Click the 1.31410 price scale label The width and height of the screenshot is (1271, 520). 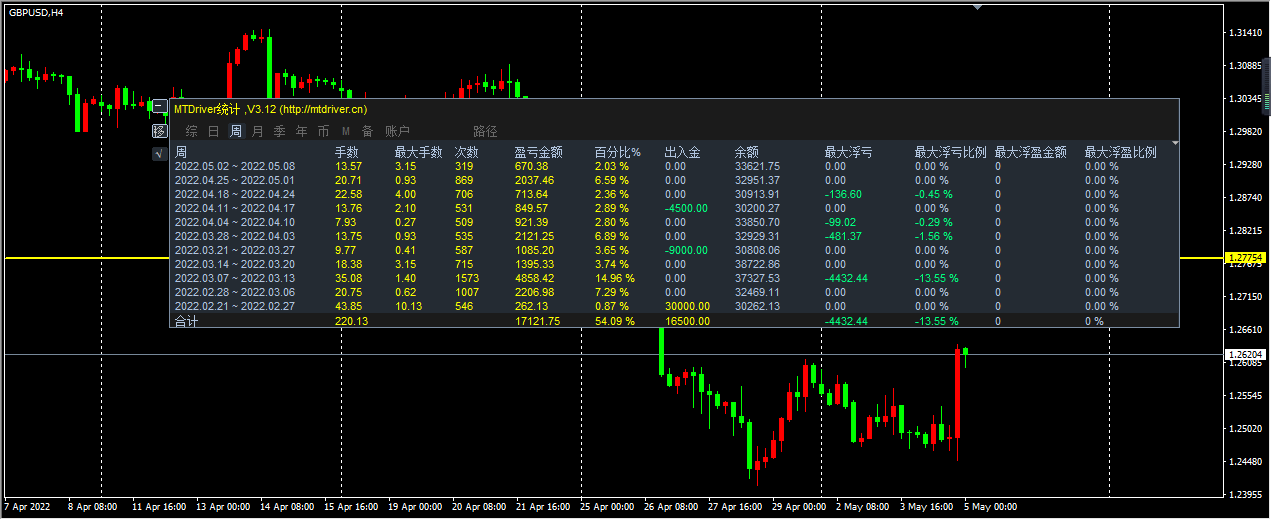(x=1245, y=33)
